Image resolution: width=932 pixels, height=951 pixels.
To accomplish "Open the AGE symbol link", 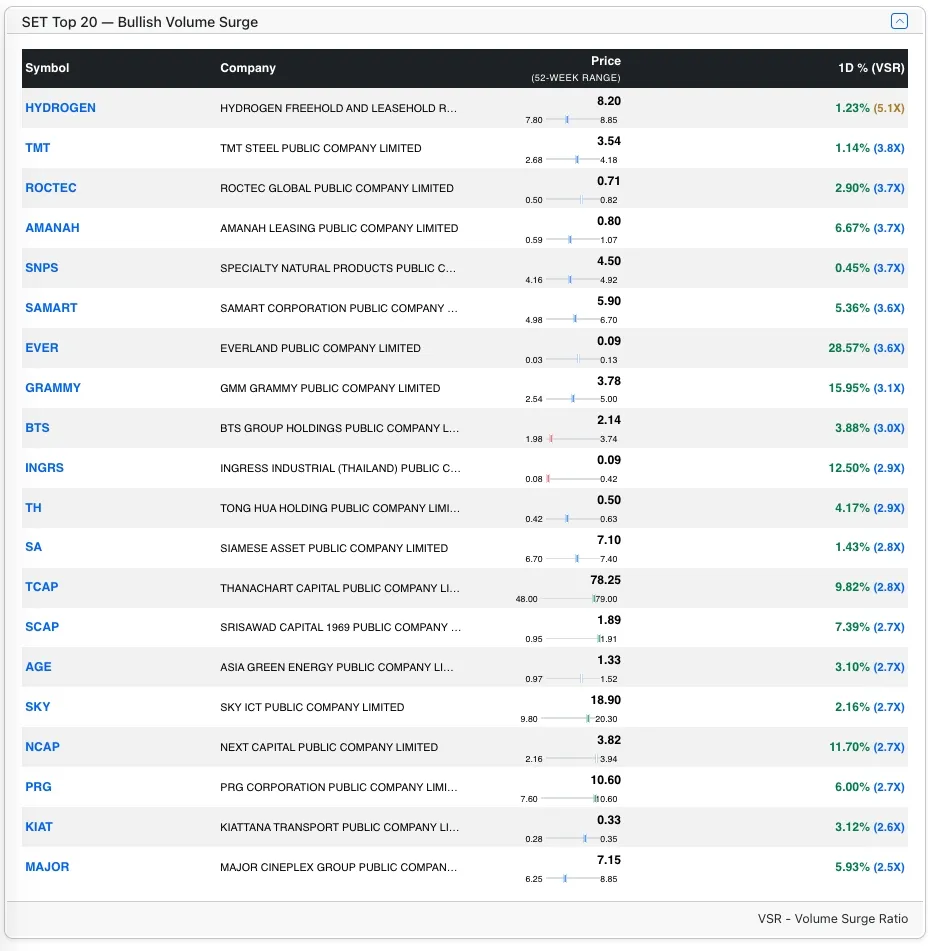I will click(x=38, y=667).
